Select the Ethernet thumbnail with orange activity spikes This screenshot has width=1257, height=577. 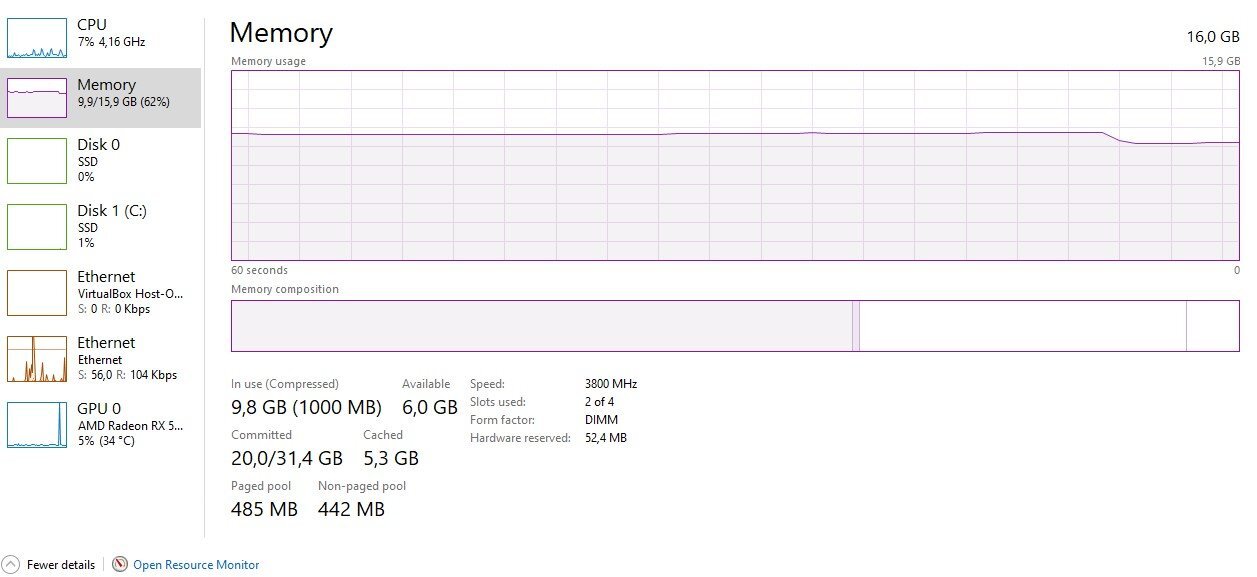(37, 359)
